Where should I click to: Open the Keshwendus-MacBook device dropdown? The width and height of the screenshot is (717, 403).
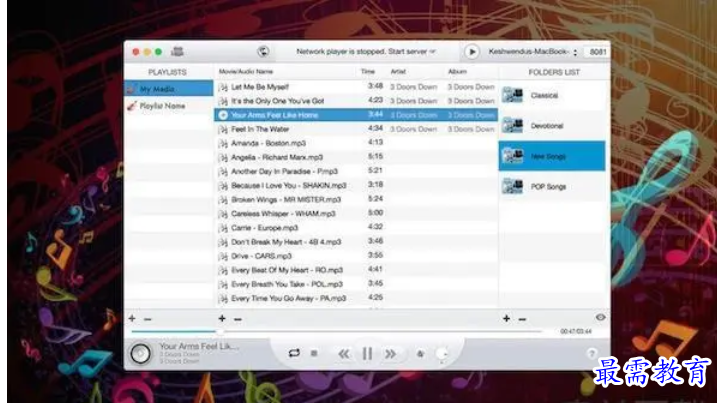pyautogui.click(x=533, y=52)
